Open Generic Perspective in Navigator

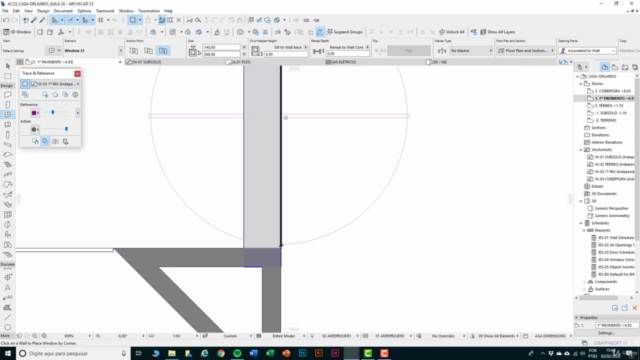(611, 209)
